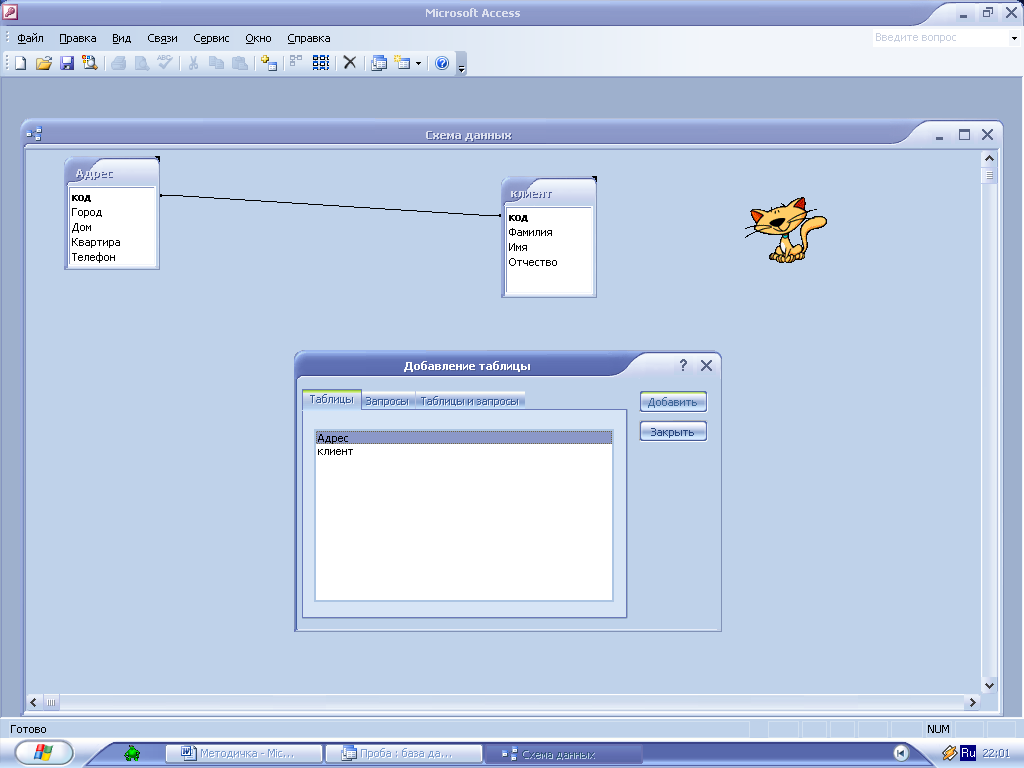Click the New database icon
Viewport: 1024px width, 768px height.
20,63
